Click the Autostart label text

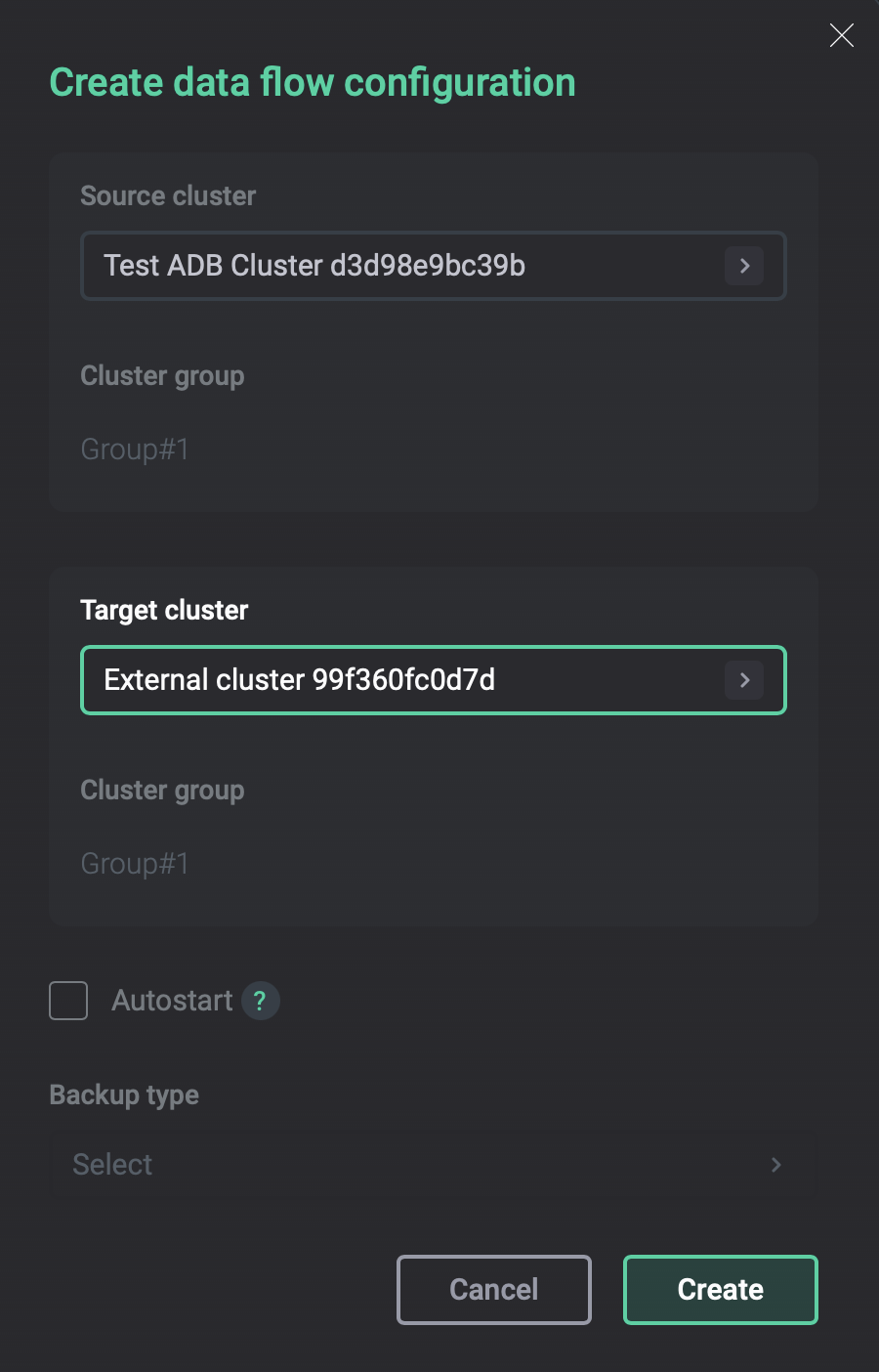click(172, 1001)
